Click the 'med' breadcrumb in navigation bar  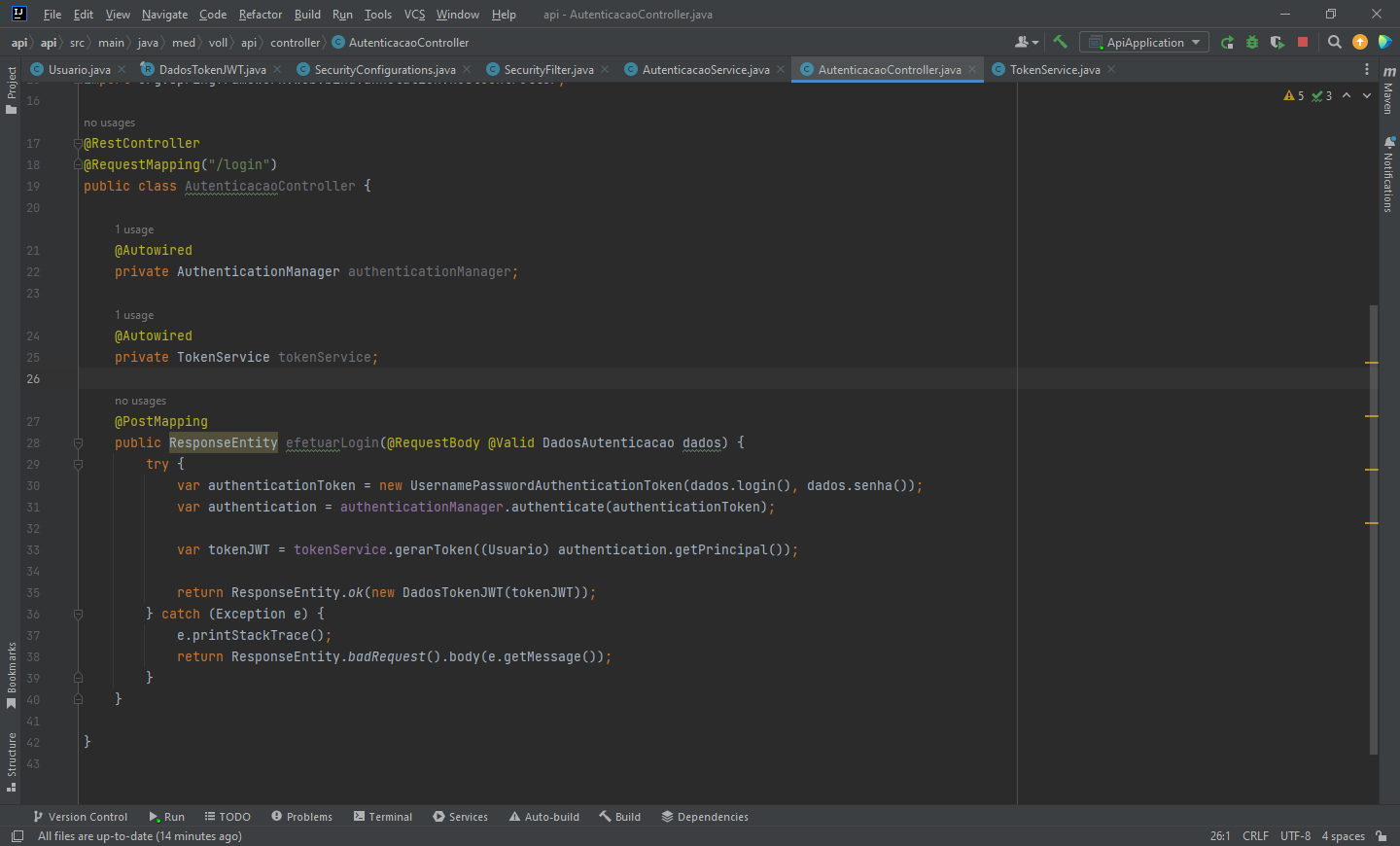(x=183, y=42)
